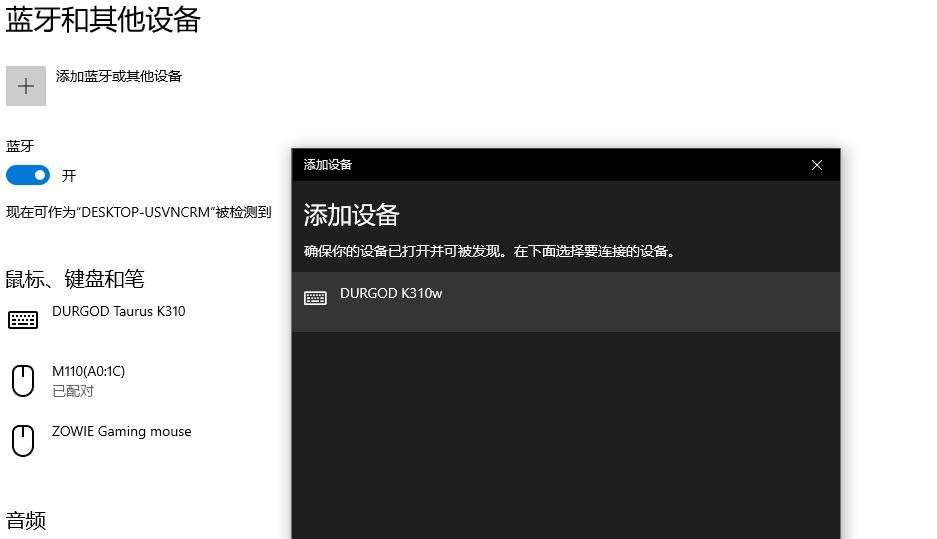Click the 音频 section heading
Viewport: 937px width, 539px height.
(26, 520)
